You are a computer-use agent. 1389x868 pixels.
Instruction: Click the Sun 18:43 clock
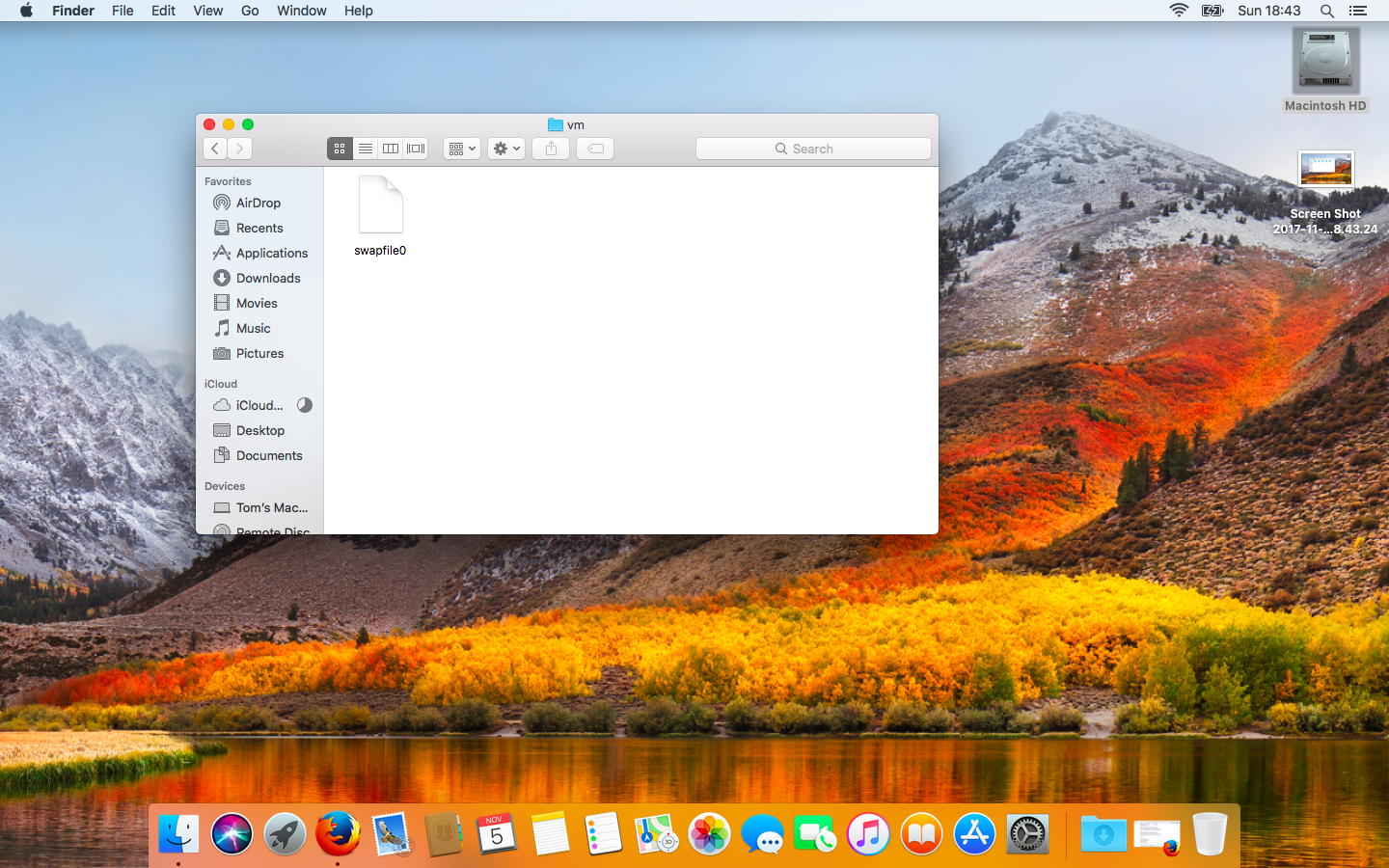click(x=1269, y=11)
